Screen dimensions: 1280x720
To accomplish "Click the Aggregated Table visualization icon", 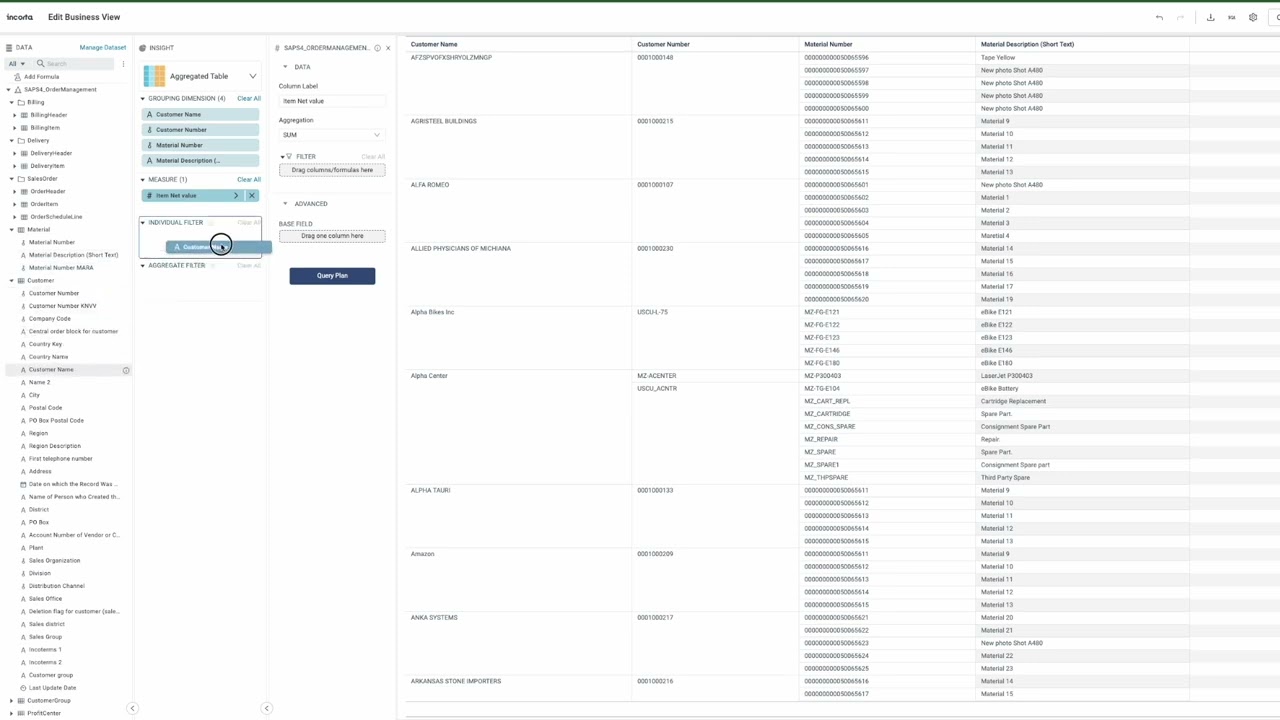I will click(x=154, y=76).
